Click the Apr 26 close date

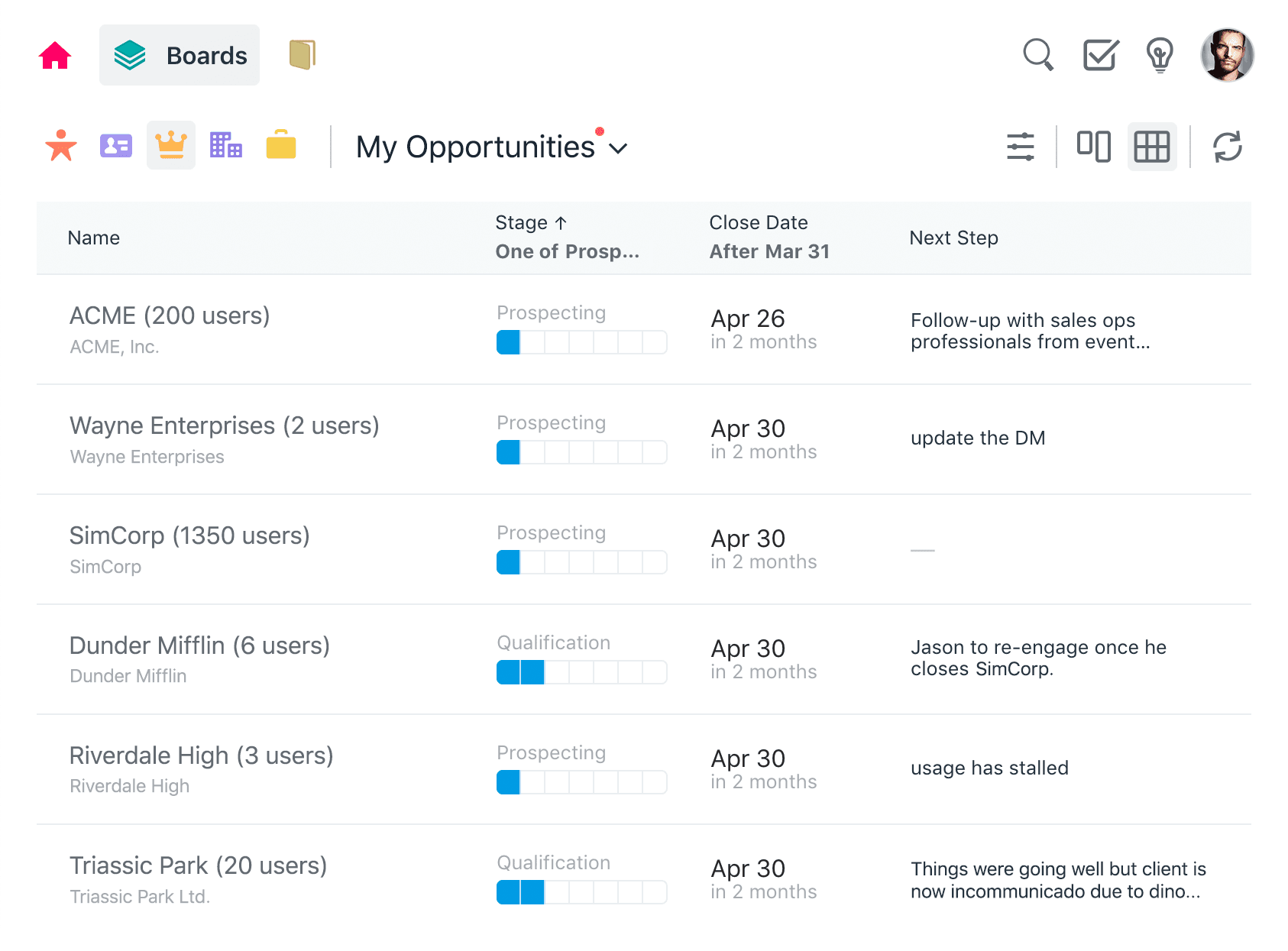pyautogui.click(x=748, y=319)
